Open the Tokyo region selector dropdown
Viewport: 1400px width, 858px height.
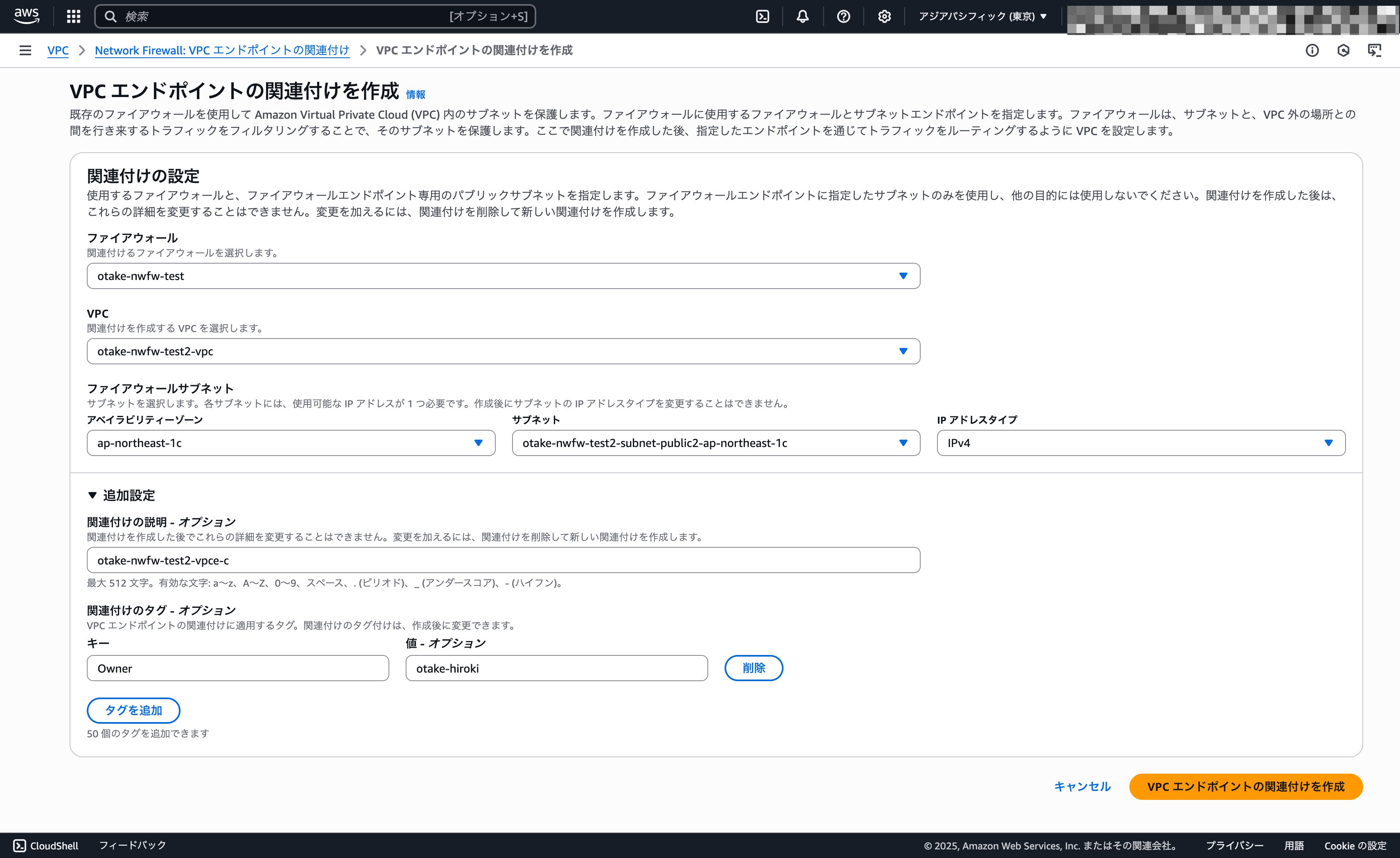pos(982,16)
